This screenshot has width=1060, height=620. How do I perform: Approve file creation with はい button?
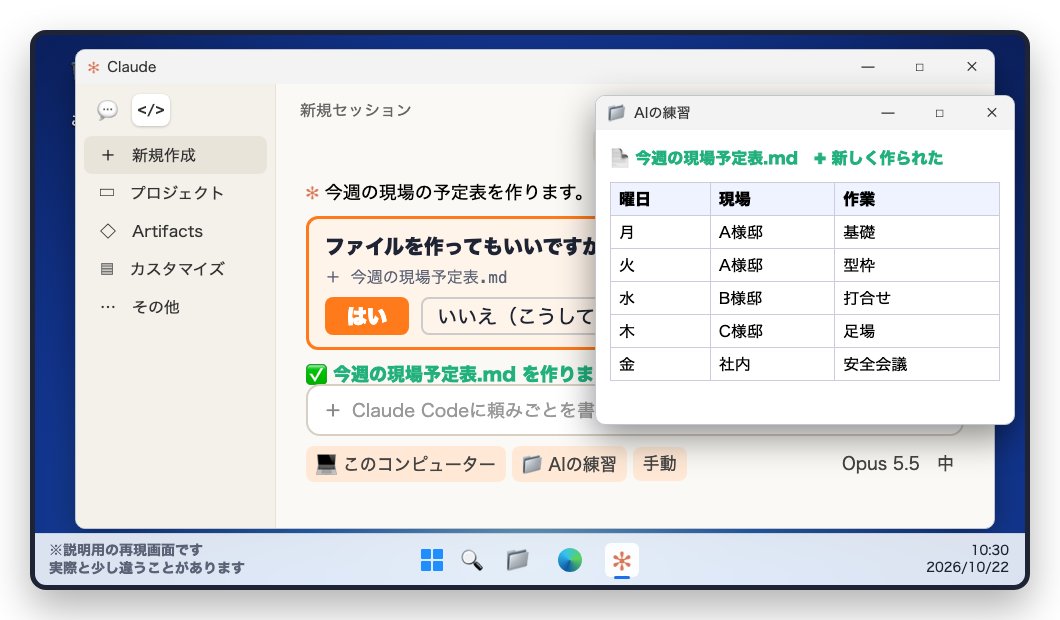pyautogui.click(x=366, y=316)
